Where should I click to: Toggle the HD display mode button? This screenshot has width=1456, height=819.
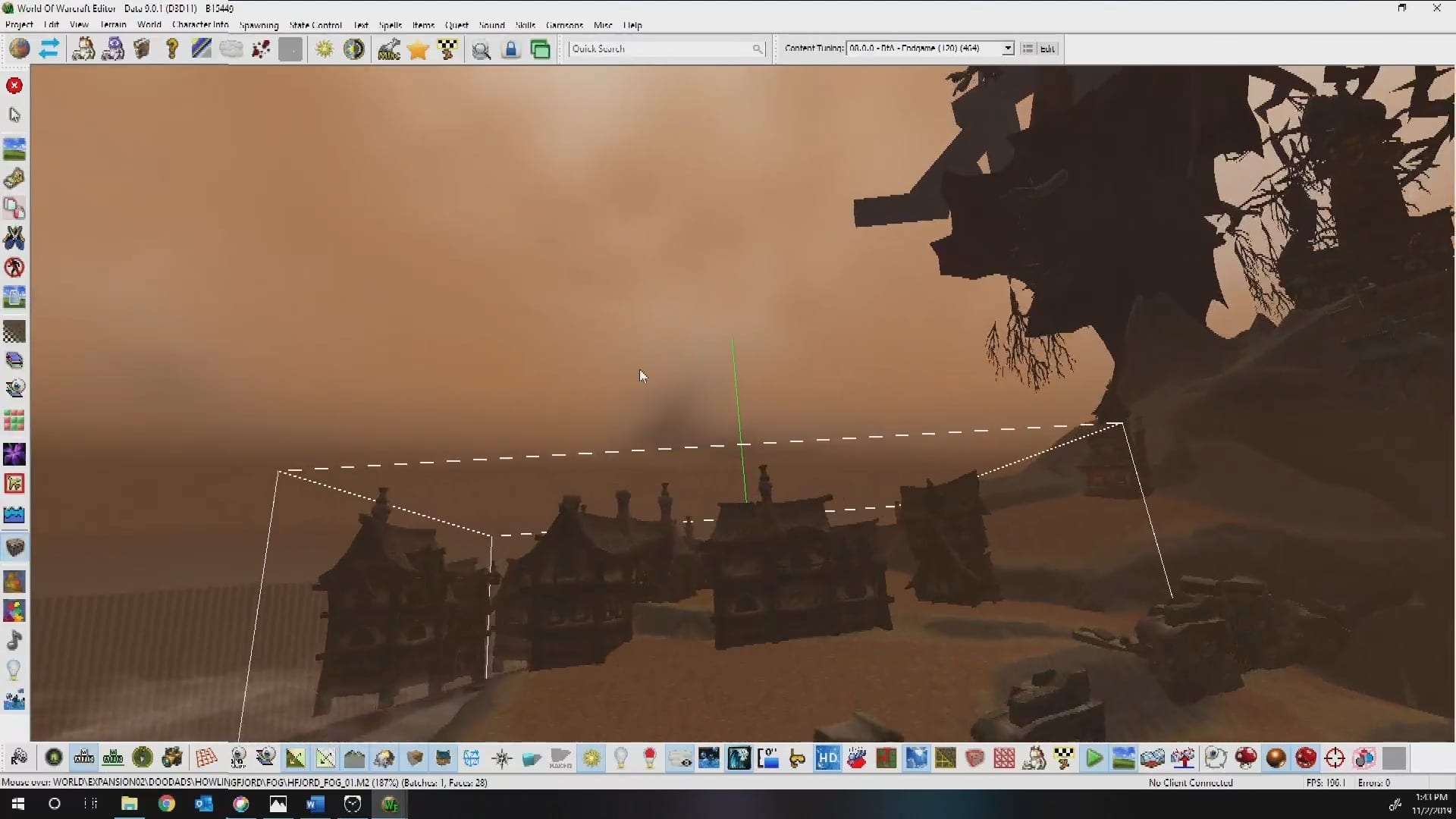(827, 758)
